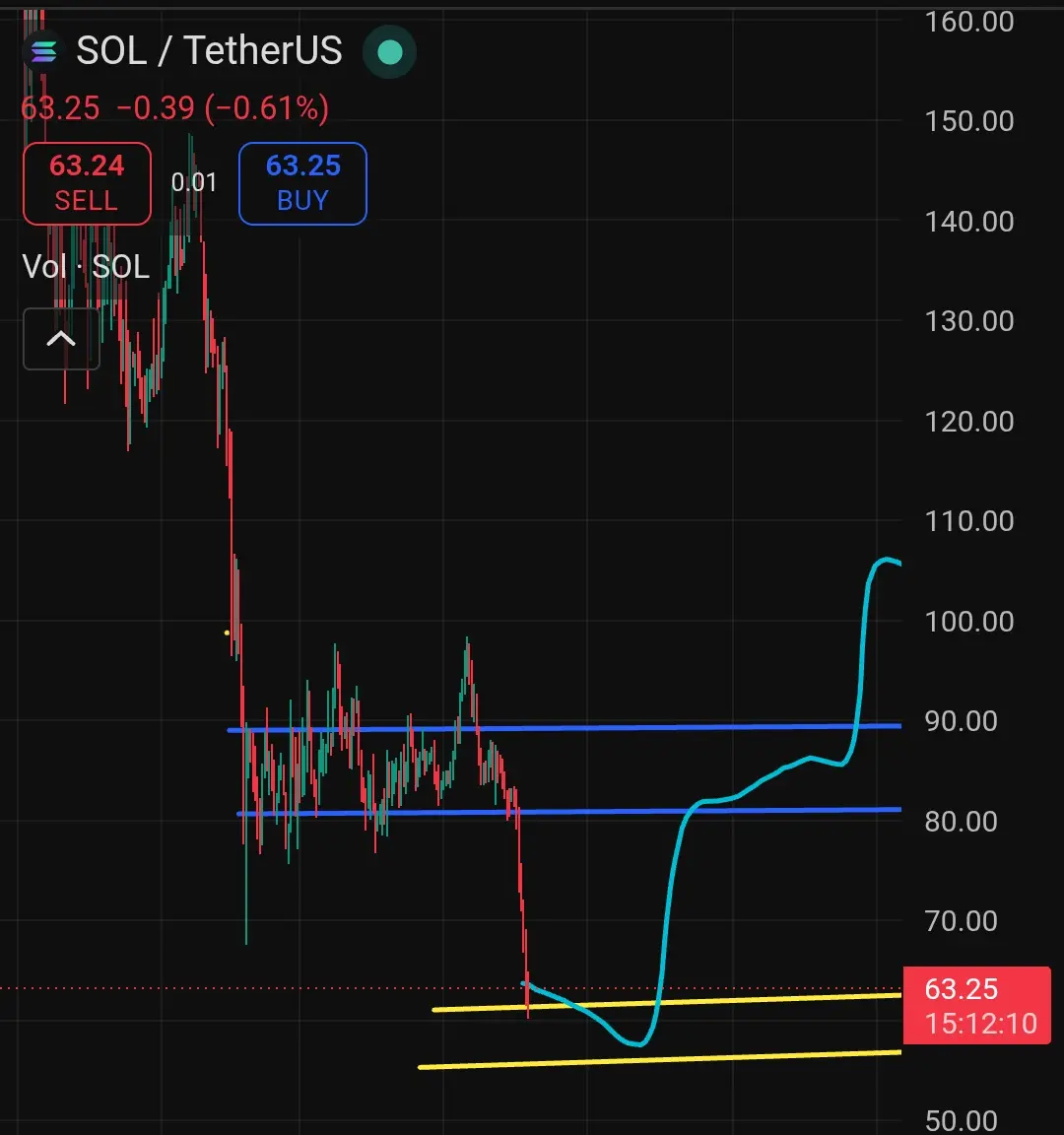Click the 150.00 price axis label
The width and height of the screenshot is (1064, 1135).
click(x=969, y=121)
